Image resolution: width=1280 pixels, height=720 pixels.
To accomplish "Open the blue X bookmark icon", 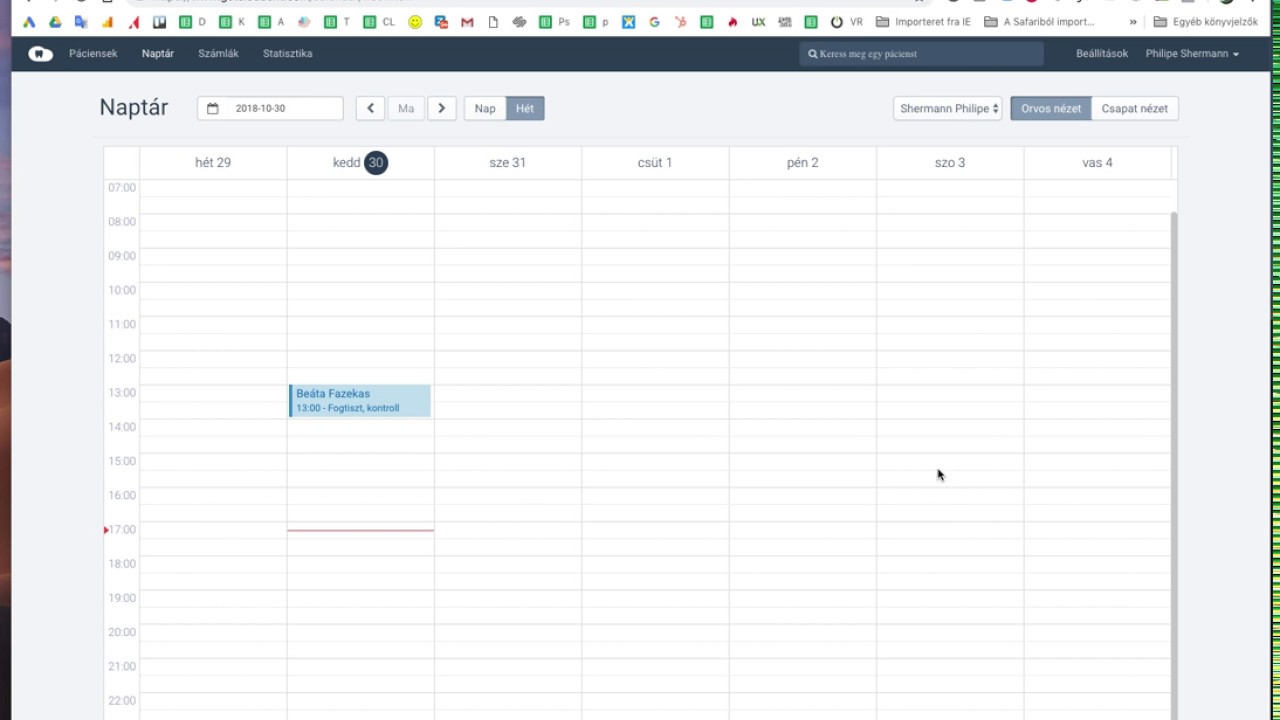I will tap(629, 22).
